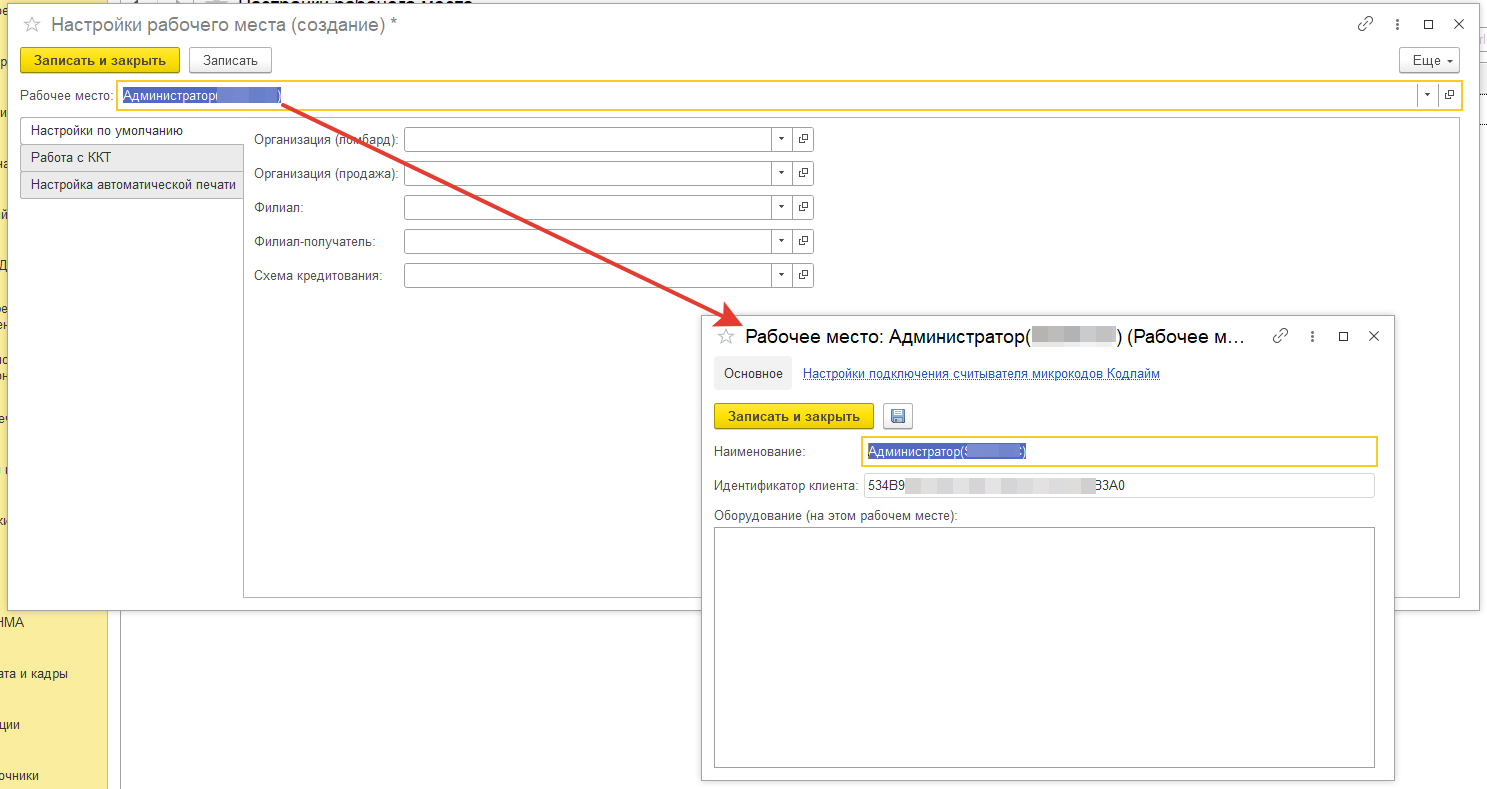Get link icon in Рабочее место dialog
This screenshot has width=1487, height=789.
pyautogui.click(x=1280, y=336)
